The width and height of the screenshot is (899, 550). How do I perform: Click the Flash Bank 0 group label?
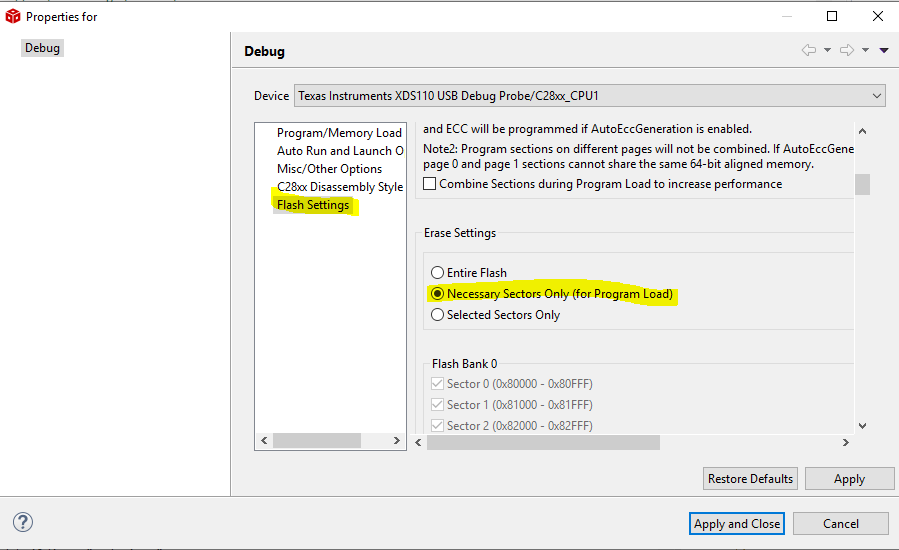[x=464, y=364]
